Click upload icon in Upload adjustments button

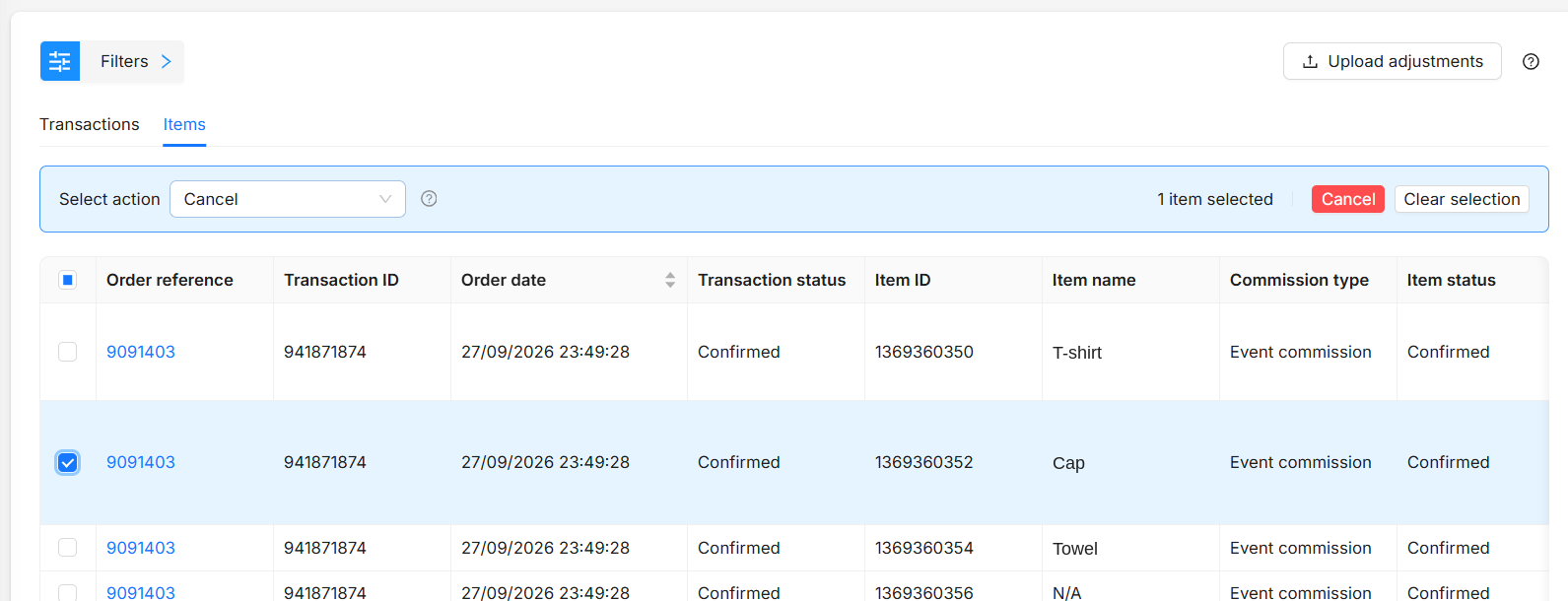pos(1310,61)
